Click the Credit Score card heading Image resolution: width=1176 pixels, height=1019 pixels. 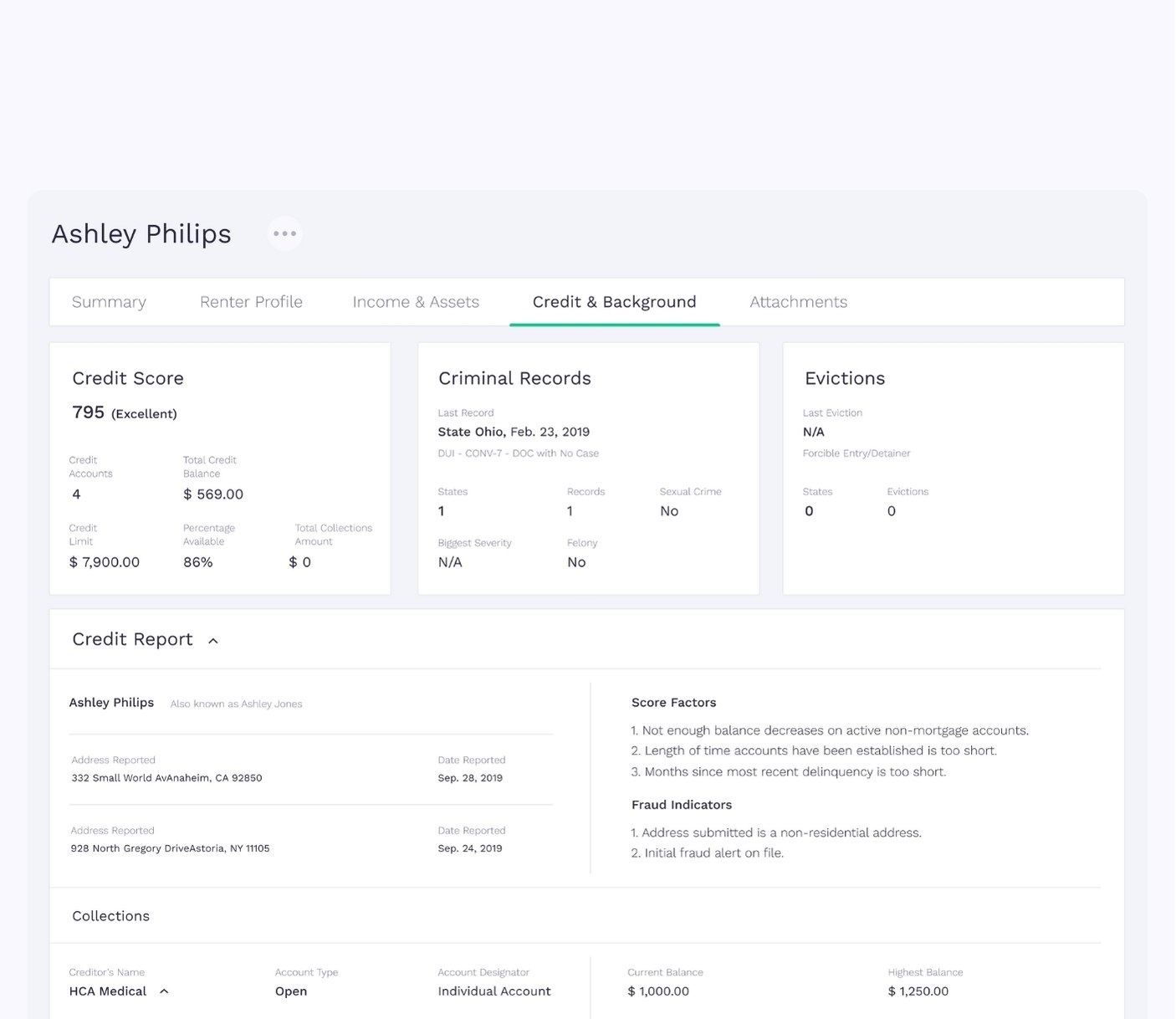tap(128, 378)
